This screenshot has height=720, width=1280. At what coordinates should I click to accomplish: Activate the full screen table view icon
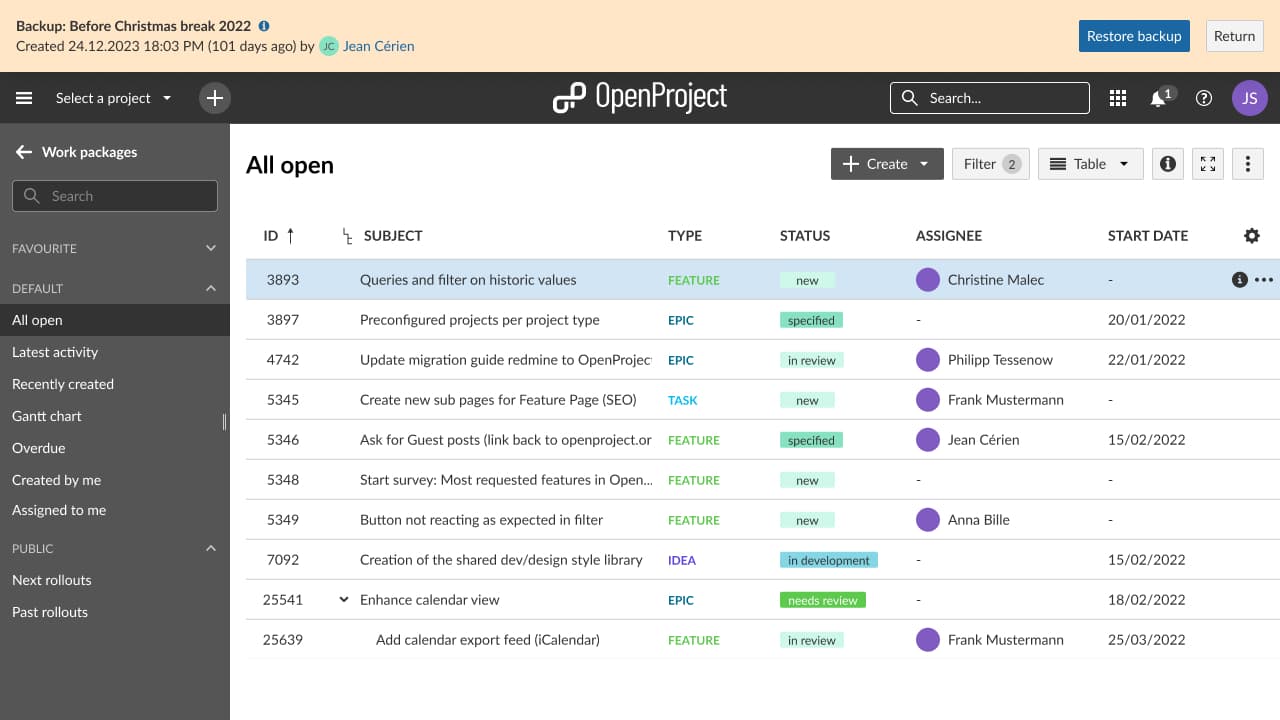click(x=1207, y=163)
